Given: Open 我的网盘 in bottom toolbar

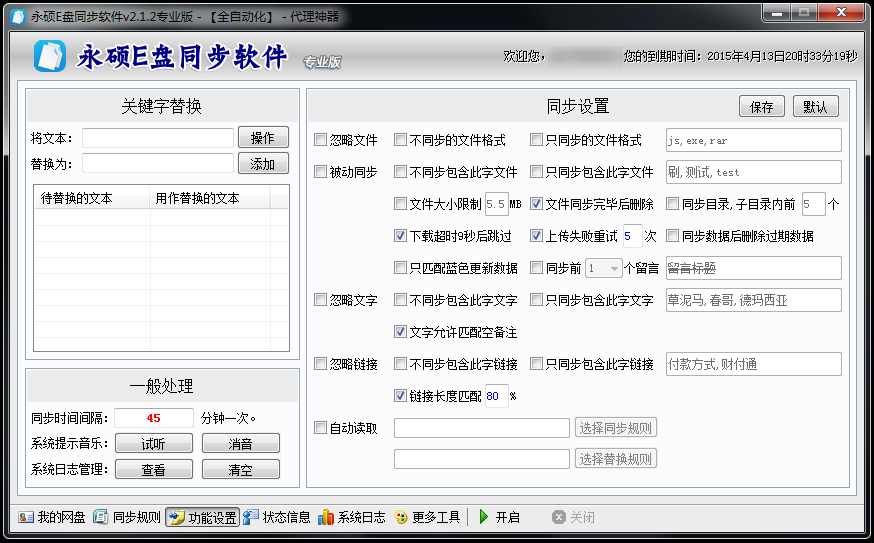Looking at the screenshot, I should click(52, 517).
